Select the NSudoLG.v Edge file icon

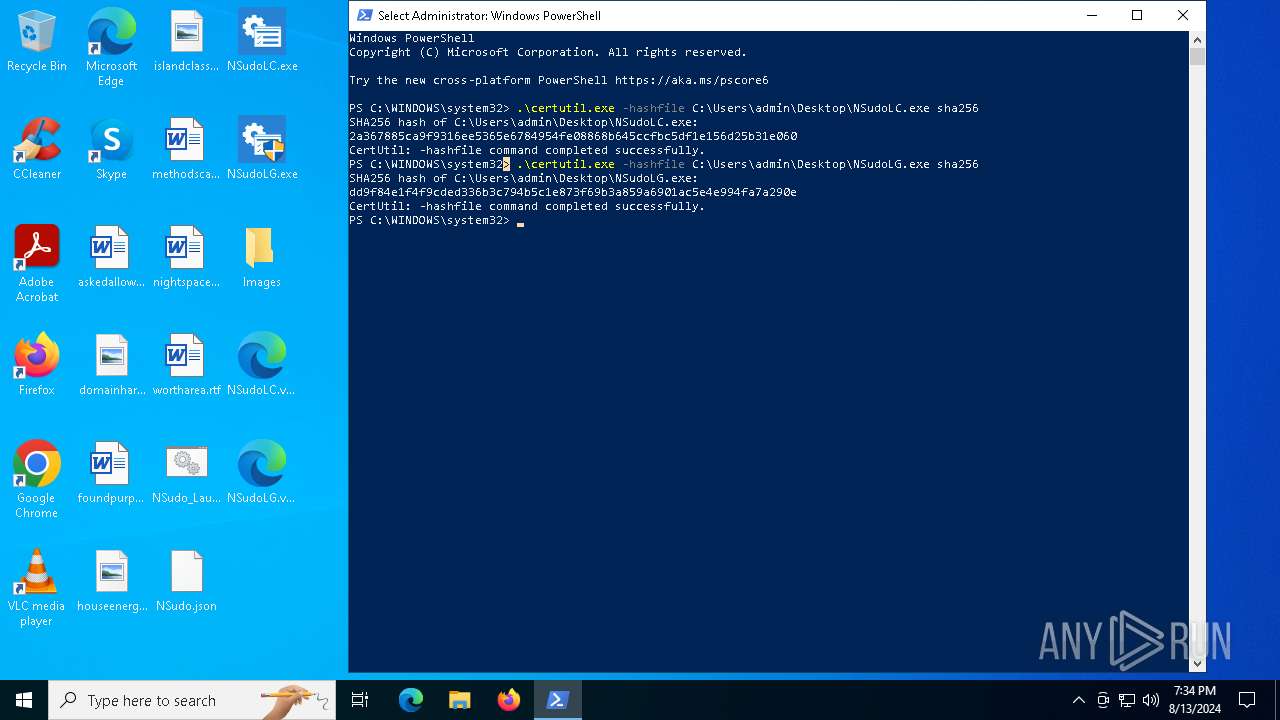pos(261,474)
